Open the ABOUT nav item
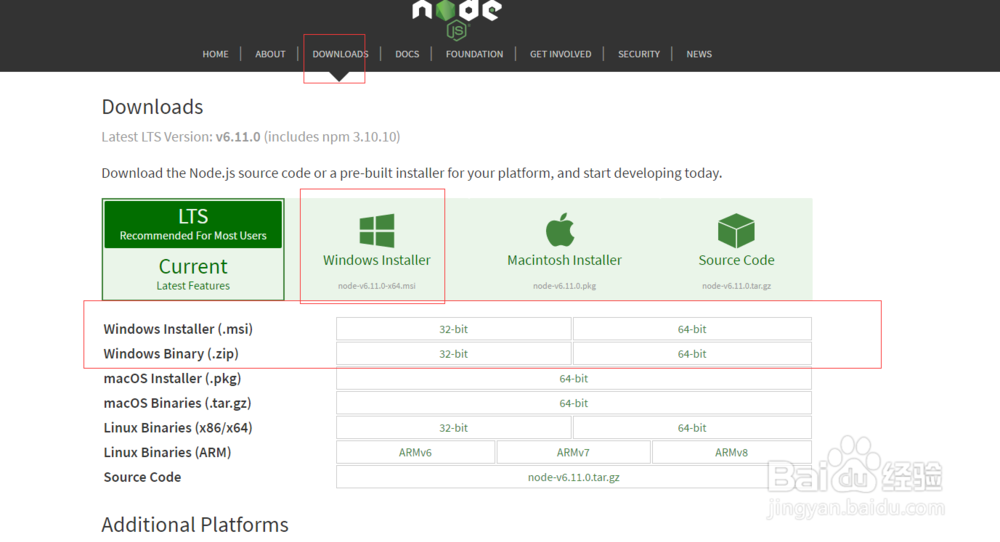 [x=270, y=54]
